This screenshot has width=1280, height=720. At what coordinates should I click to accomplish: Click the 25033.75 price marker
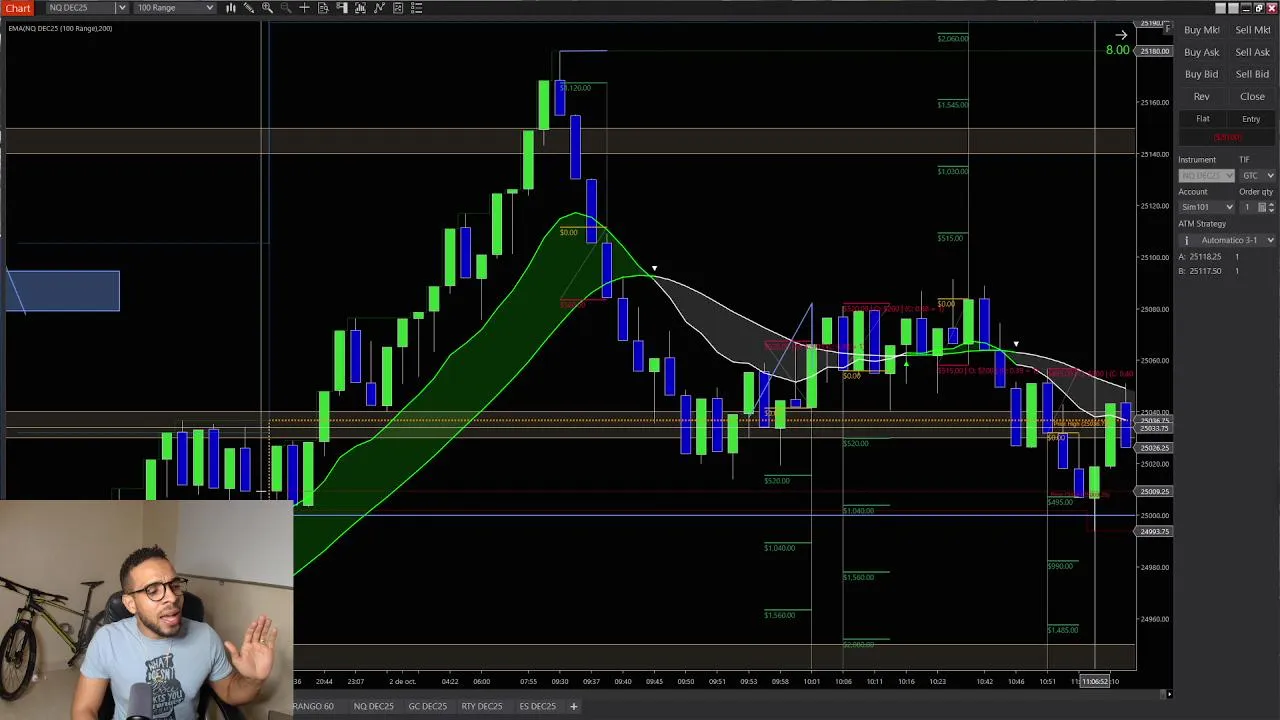[x=1154, y=429]
